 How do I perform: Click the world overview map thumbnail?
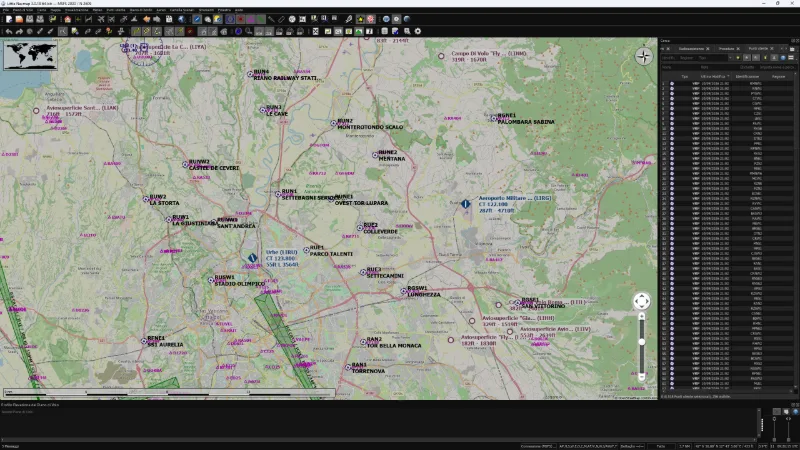coord(30,55)
